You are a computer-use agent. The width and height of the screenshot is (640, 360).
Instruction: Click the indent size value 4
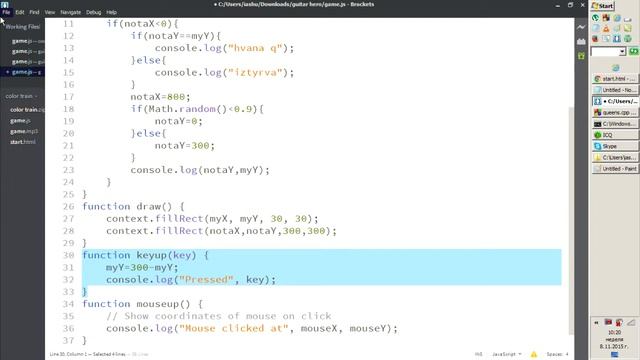[567, 354]
